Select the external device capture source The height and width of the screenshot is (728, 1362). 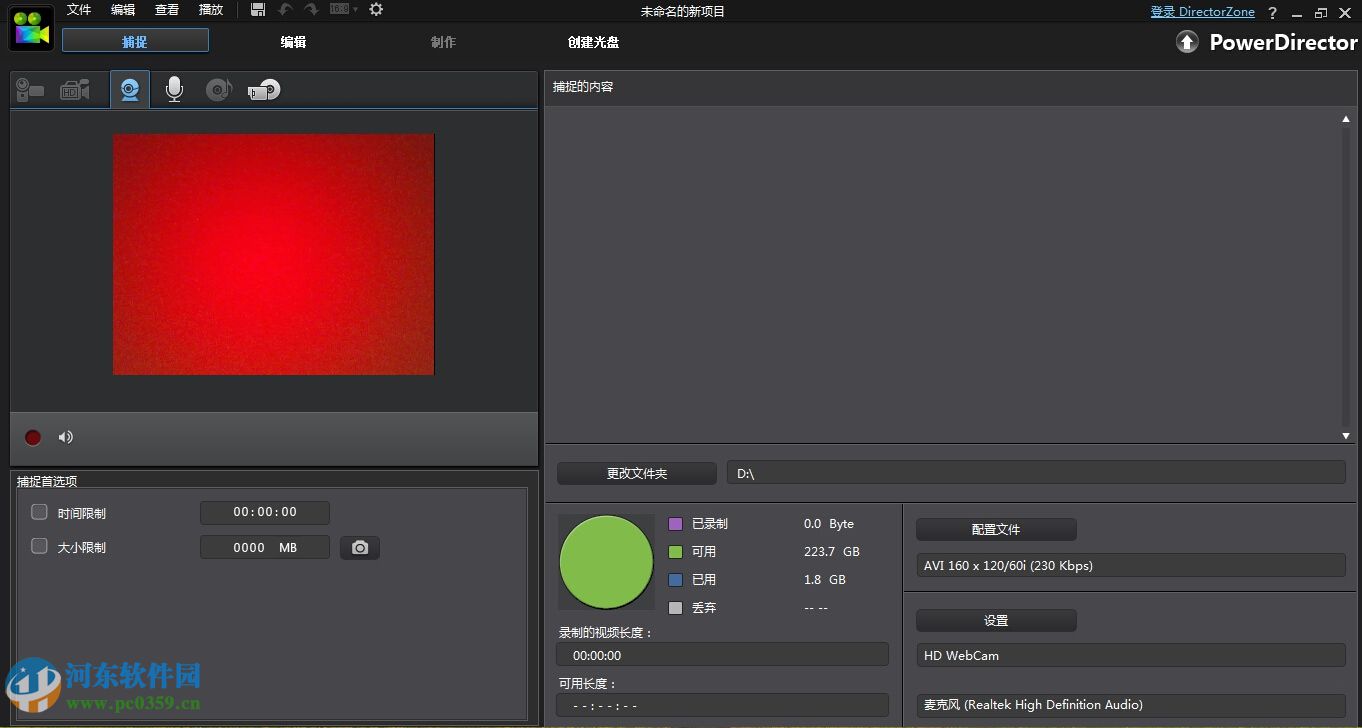click(x=264, y=89)
